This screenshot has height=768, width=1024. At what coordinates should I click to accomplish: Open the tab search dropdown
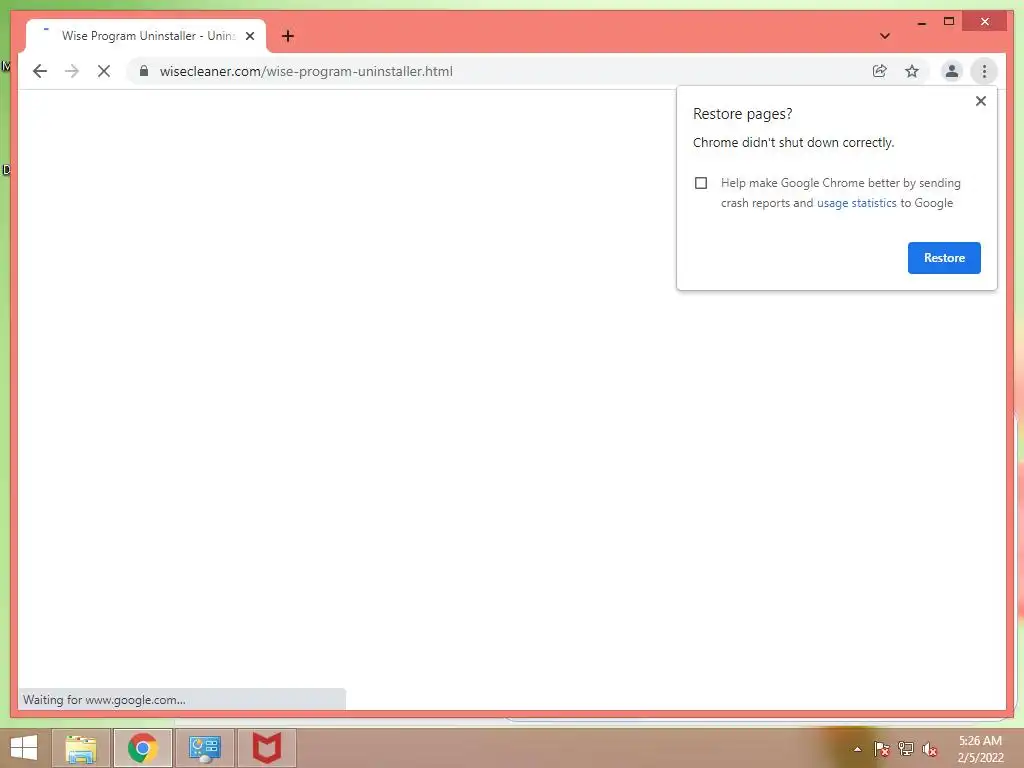[885, 36]
